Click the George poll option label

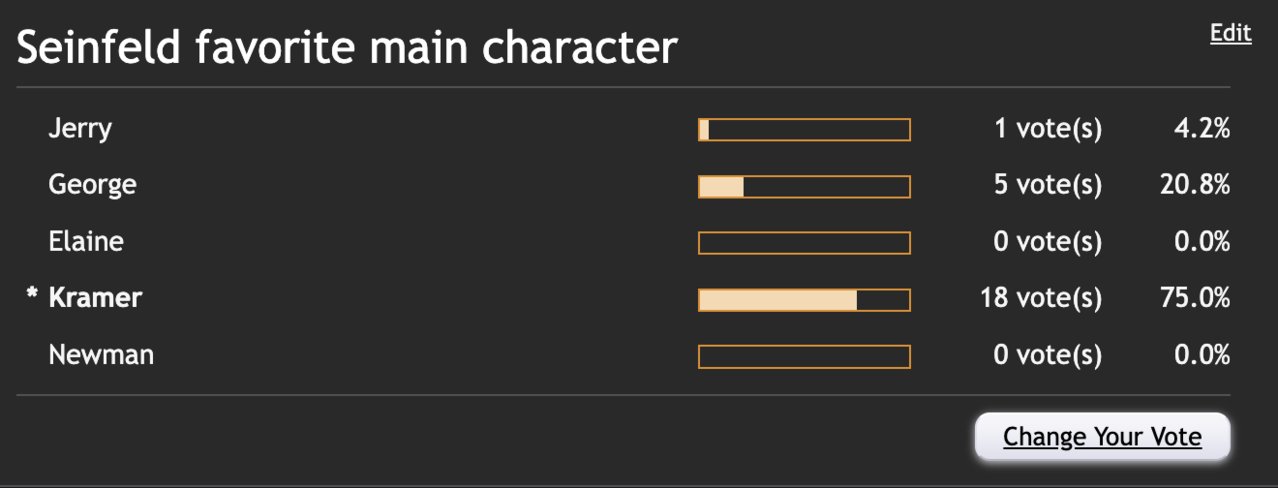[x=92, y=186]
